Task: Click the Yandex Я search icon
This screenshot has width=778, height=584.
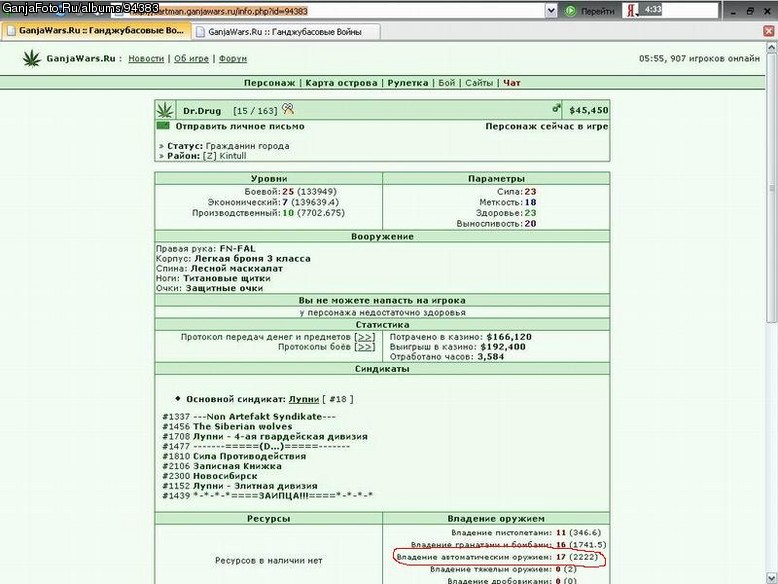Action: 631,10
